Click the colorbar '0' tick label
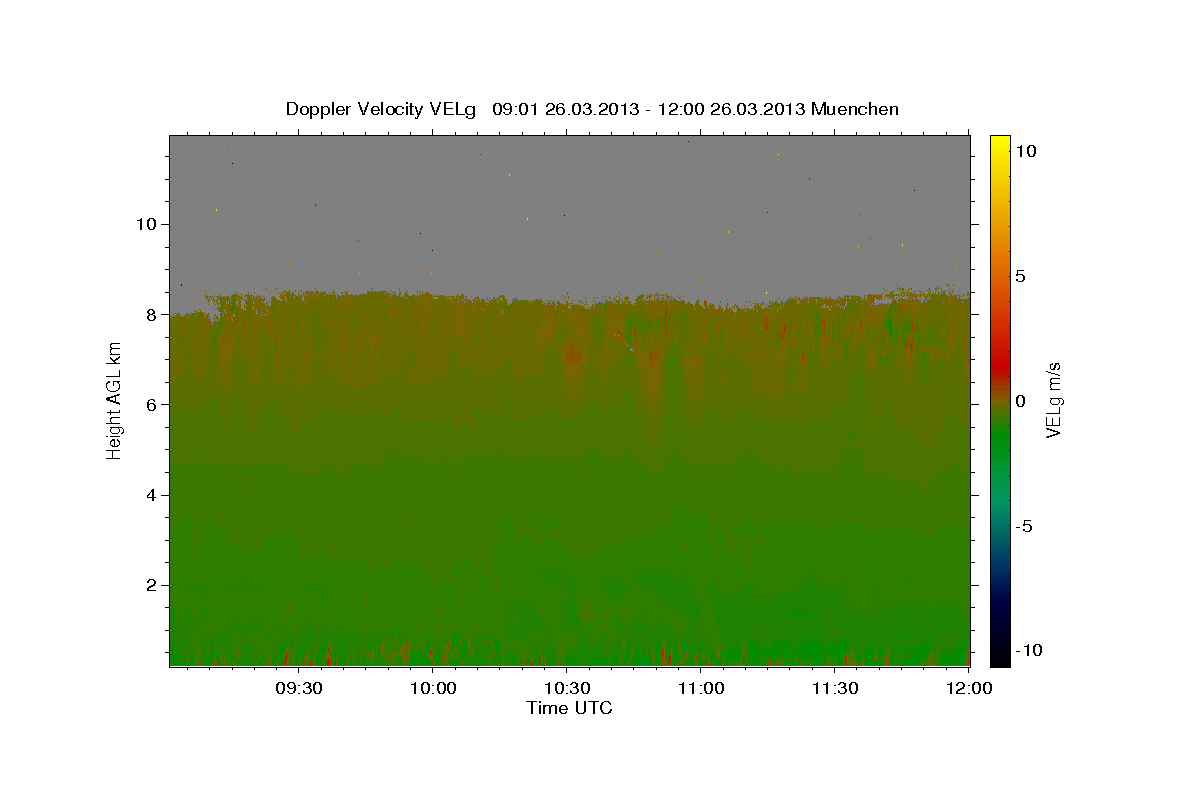1200x800 pixels. pos(1021,401)
